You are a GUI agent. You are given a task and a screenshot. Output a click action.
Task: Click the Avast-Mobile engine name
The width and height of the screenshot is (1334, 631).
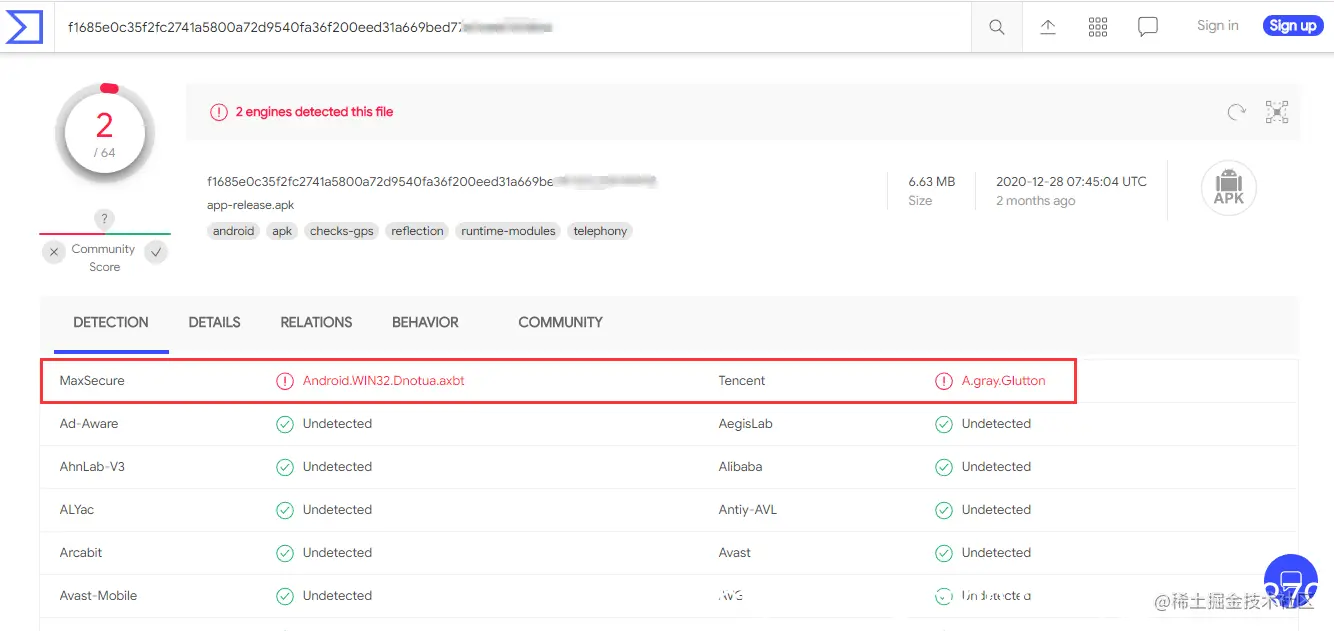[98, 596]
